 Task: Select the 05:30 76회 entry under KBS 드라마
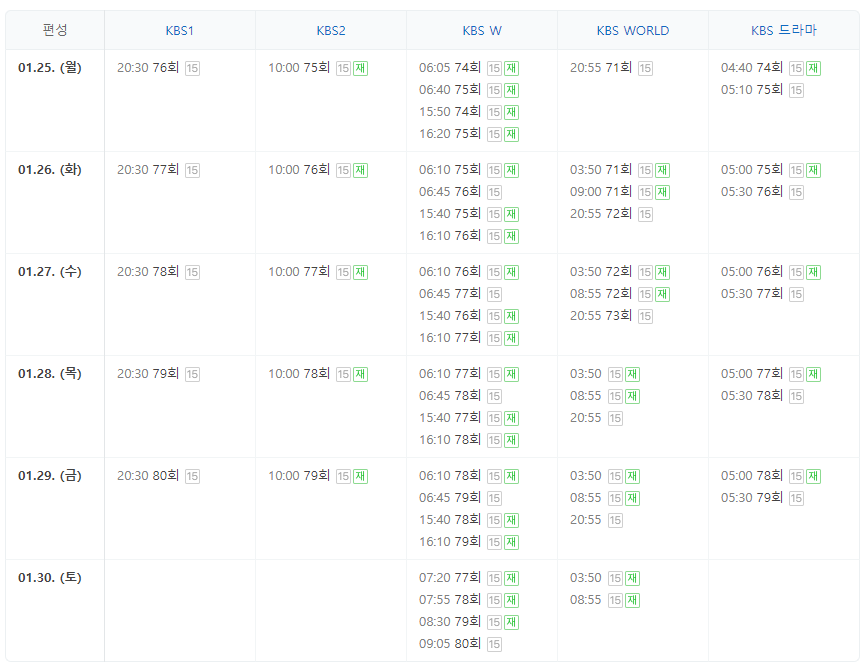tap(752, 192)
